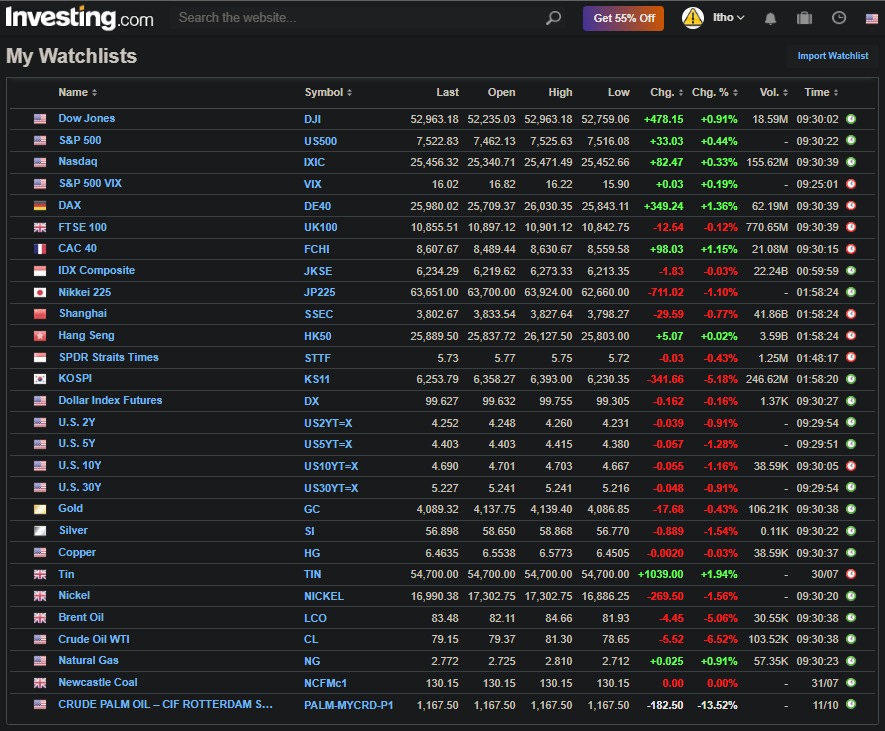This screenshot has height=731, width=885.
Task: Open the CRUDE PALM OIL – CIF ROTTERDAM link
Action: pos(165,704)
